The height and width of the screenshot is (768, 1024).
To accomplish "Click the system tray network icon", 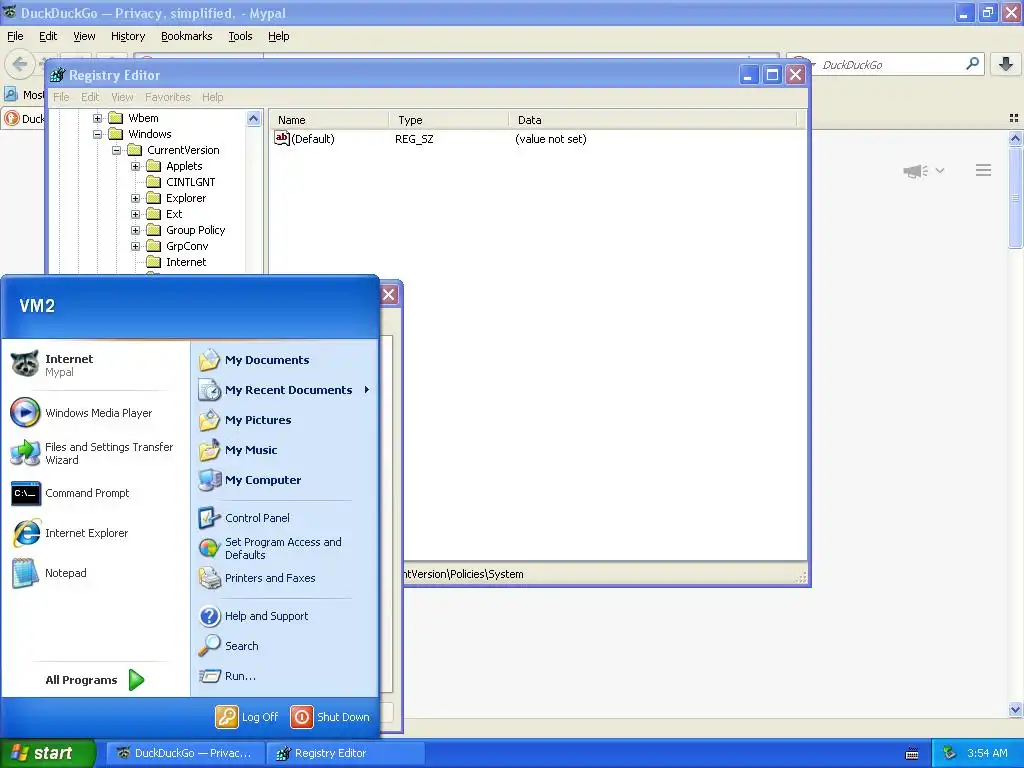I will click(x=950, y=753).
